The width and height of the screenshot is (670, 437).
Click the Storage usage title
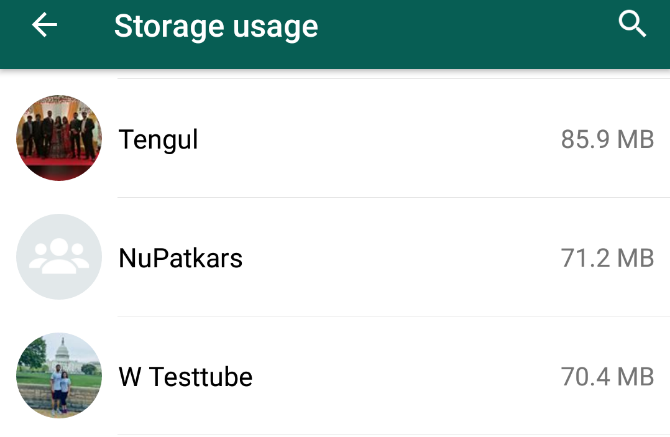point(216,27)
